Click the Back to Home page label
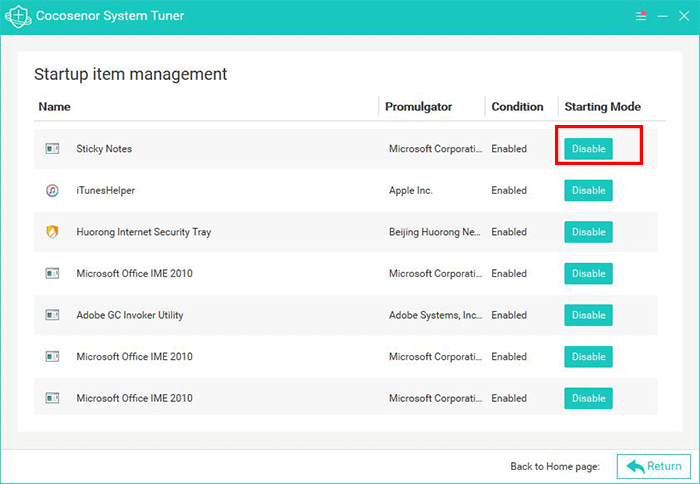The height and width of the screenshot is (484, 700). [555, 467]
